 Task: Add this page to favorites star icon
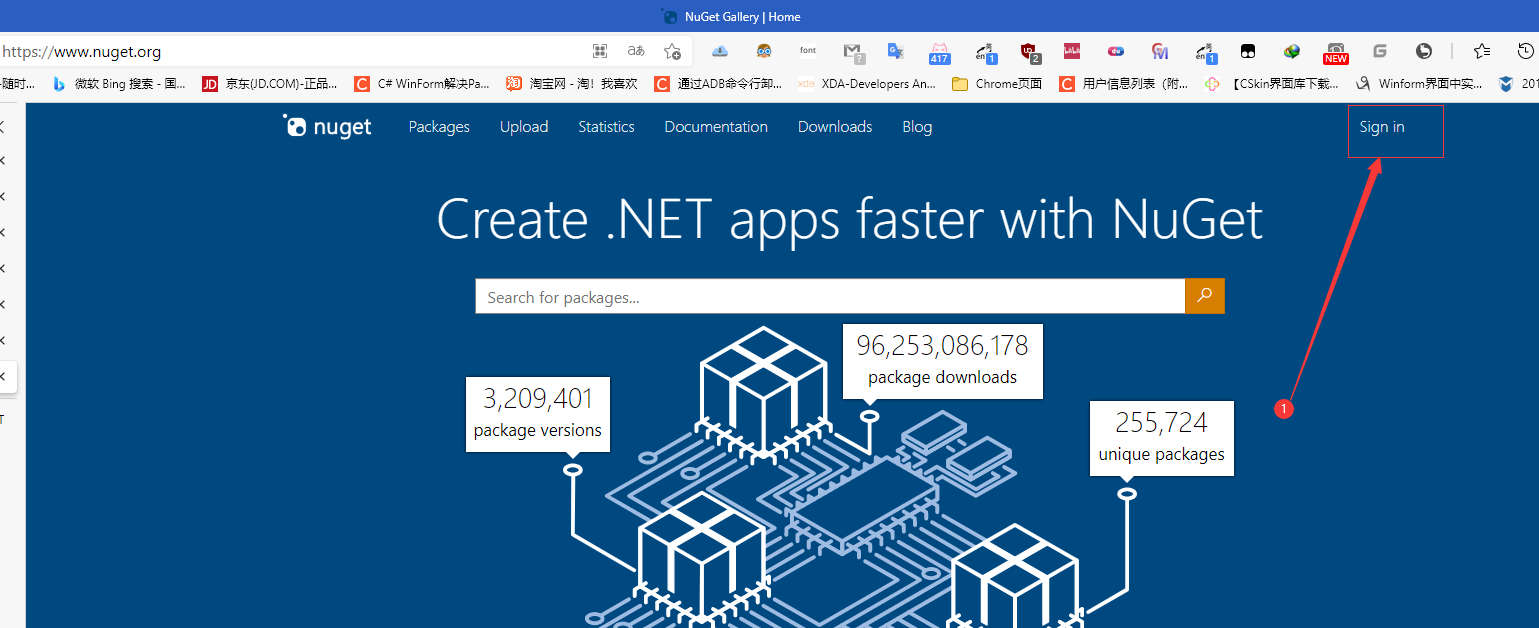tap(672, 51)
